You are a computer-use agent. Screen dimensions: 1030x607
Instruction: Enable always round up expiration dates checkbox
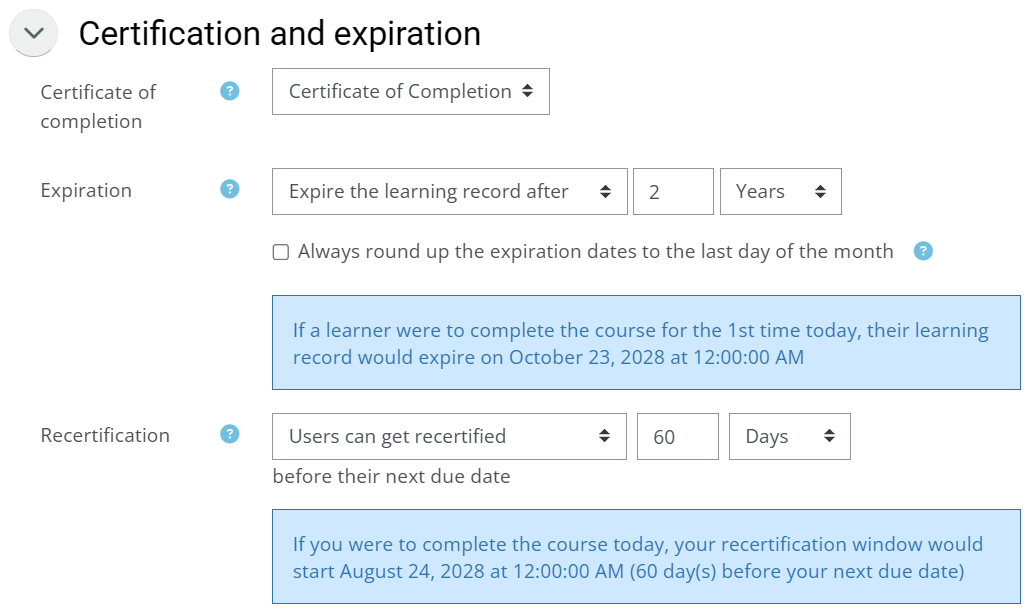280,252
